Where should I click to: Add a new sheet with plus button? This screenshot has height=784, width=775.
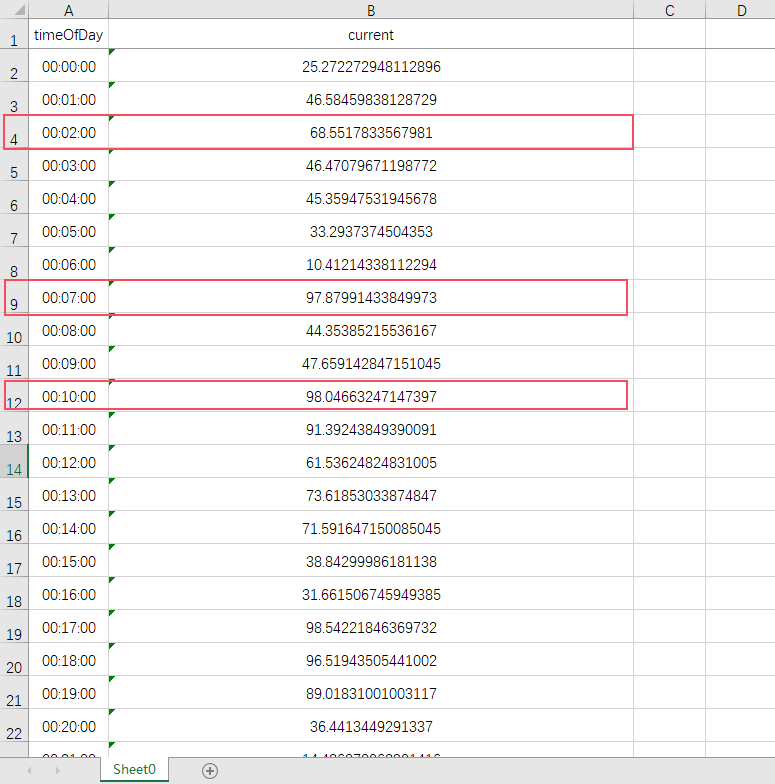tap(209, 770)
